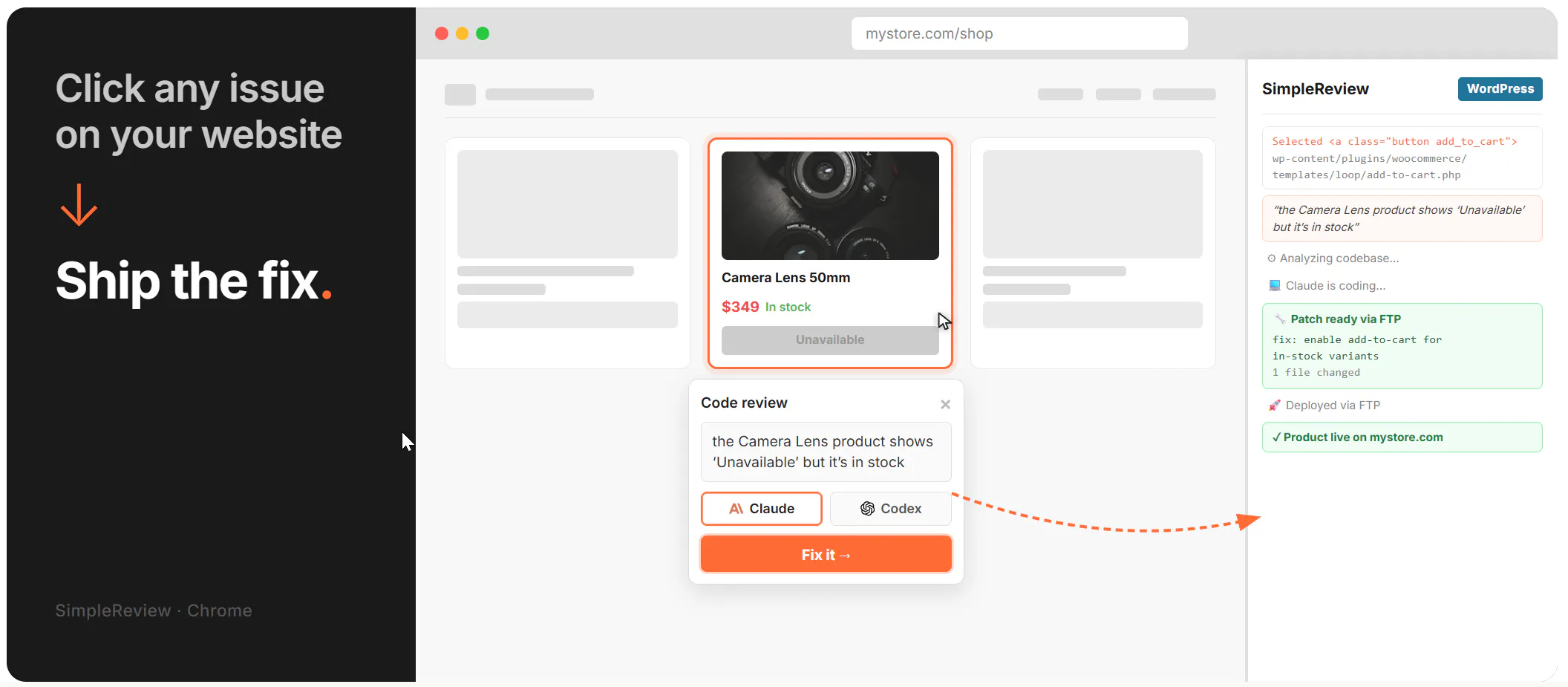Click the "SimpleReview · Chrome" footer text
The height and width of the screenshot is (687, 1568).
coord(154,611)
